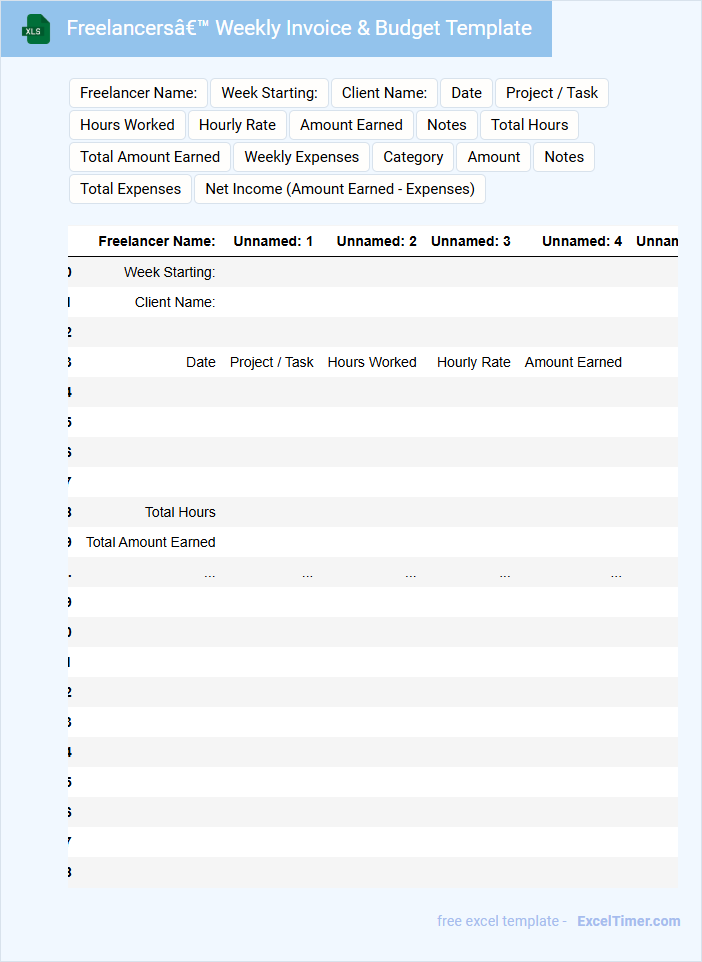Select the "Total Expenses" tag chip
The height and width of the screenshot is (962, 702).
tap(130, 189)
